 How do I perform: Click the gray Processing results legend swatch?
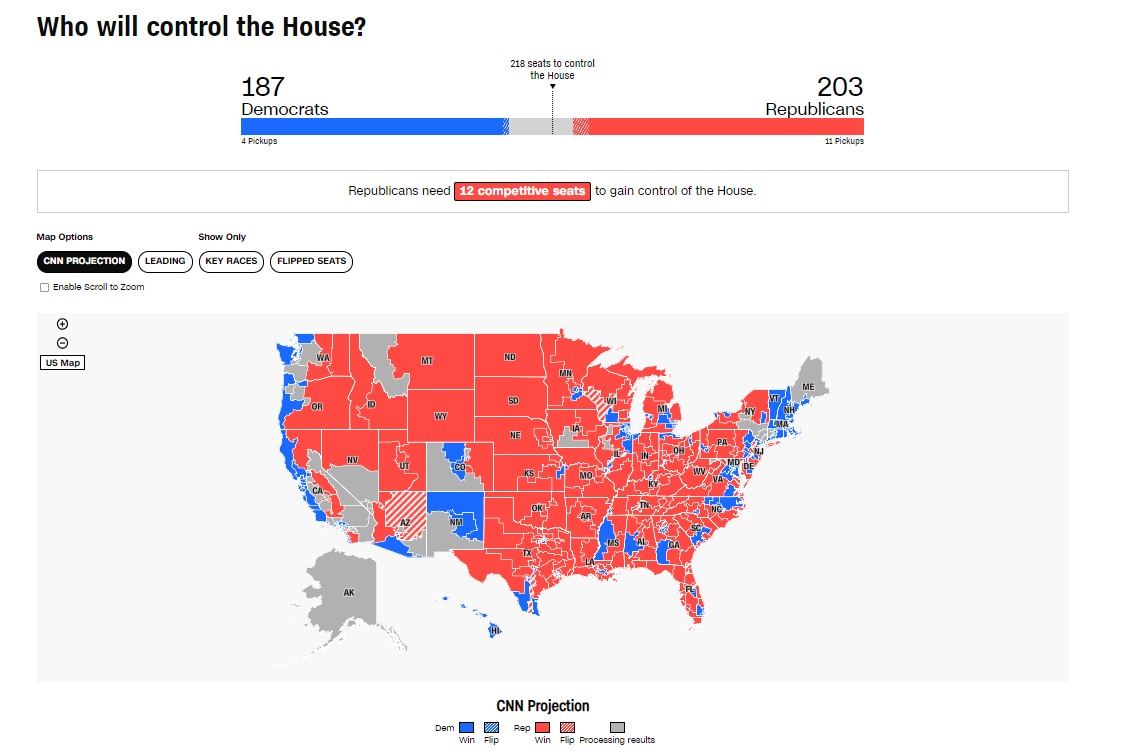617,728
